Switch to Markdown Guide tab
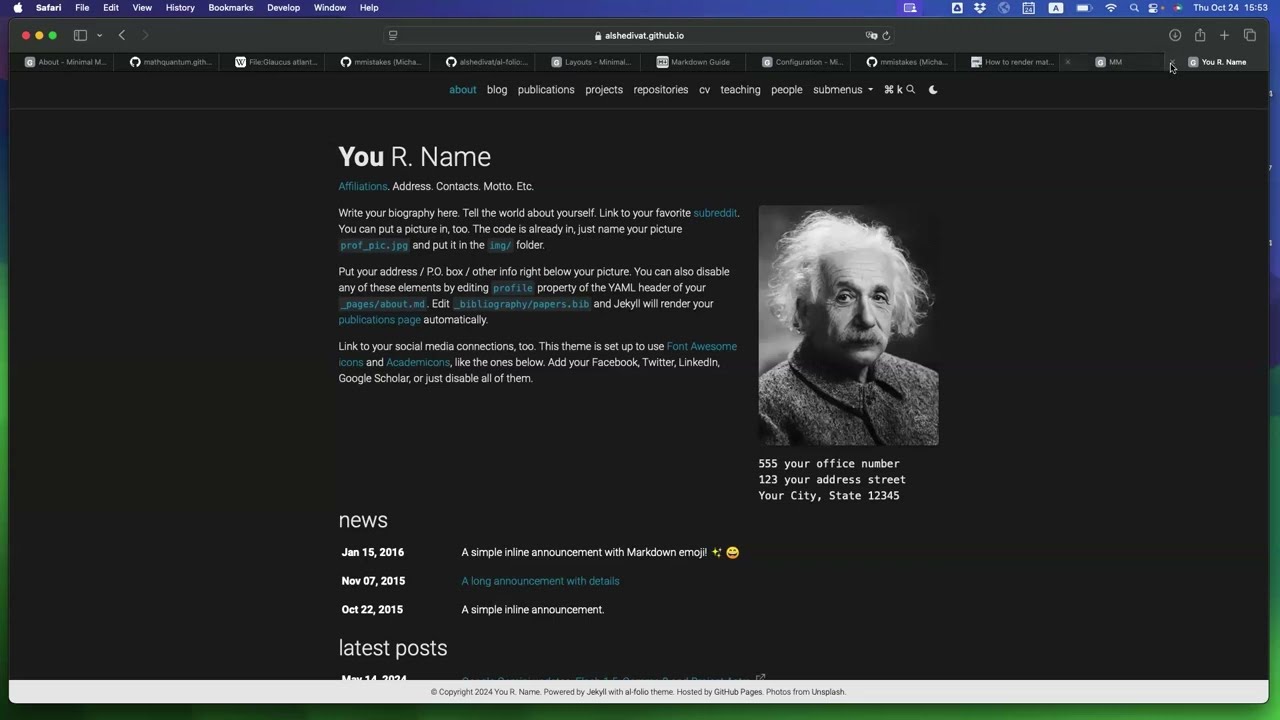The height and width of the screenshot is (720, 1280). [x=694, y=62]
